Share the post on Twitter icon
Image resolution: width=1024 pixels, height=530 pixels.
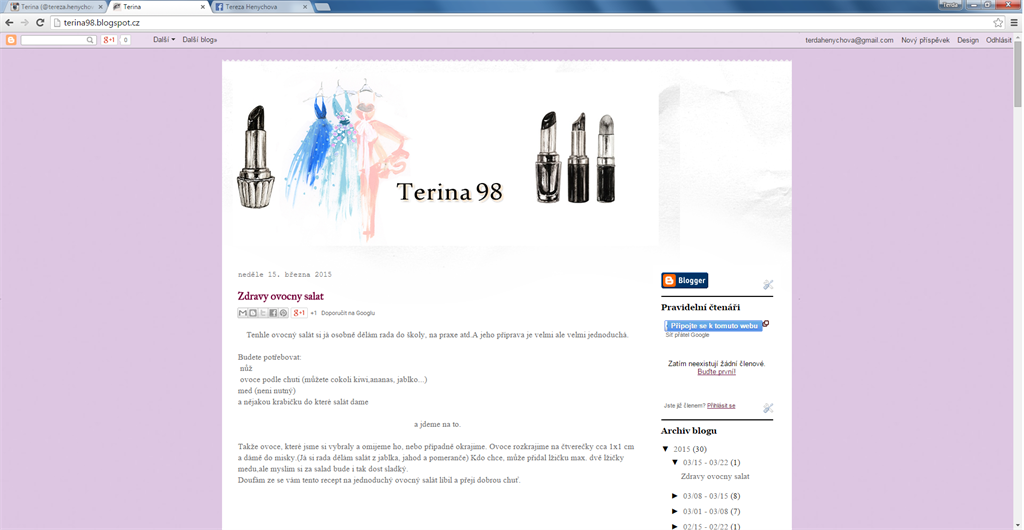263,313
